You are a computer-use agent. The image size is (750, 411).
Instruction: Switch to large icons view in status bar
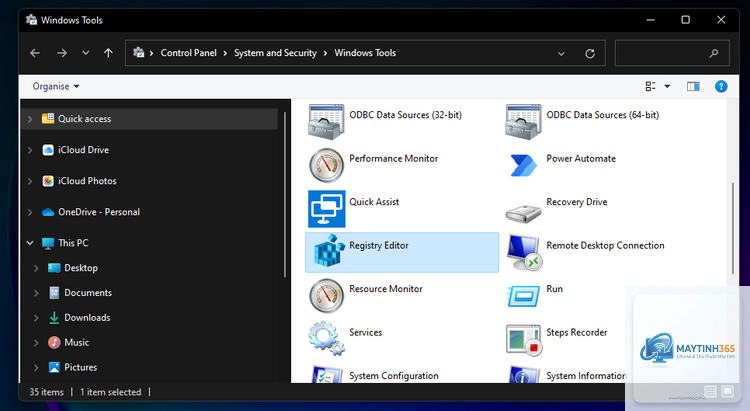[x=727, y=392]
